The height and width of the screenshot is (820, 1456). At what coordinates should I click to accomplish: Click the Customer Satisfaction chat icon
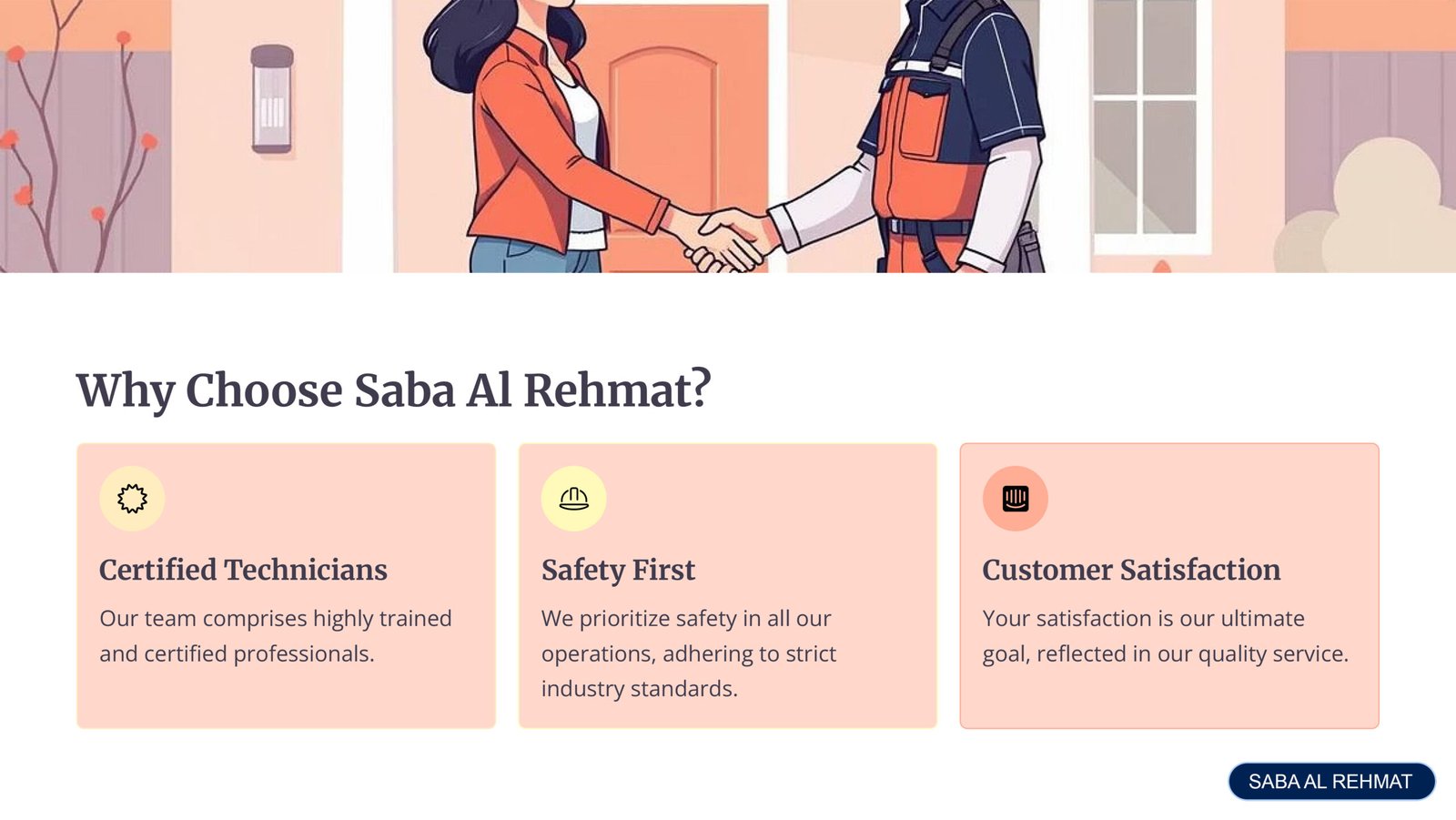(x=1016, y=499)
